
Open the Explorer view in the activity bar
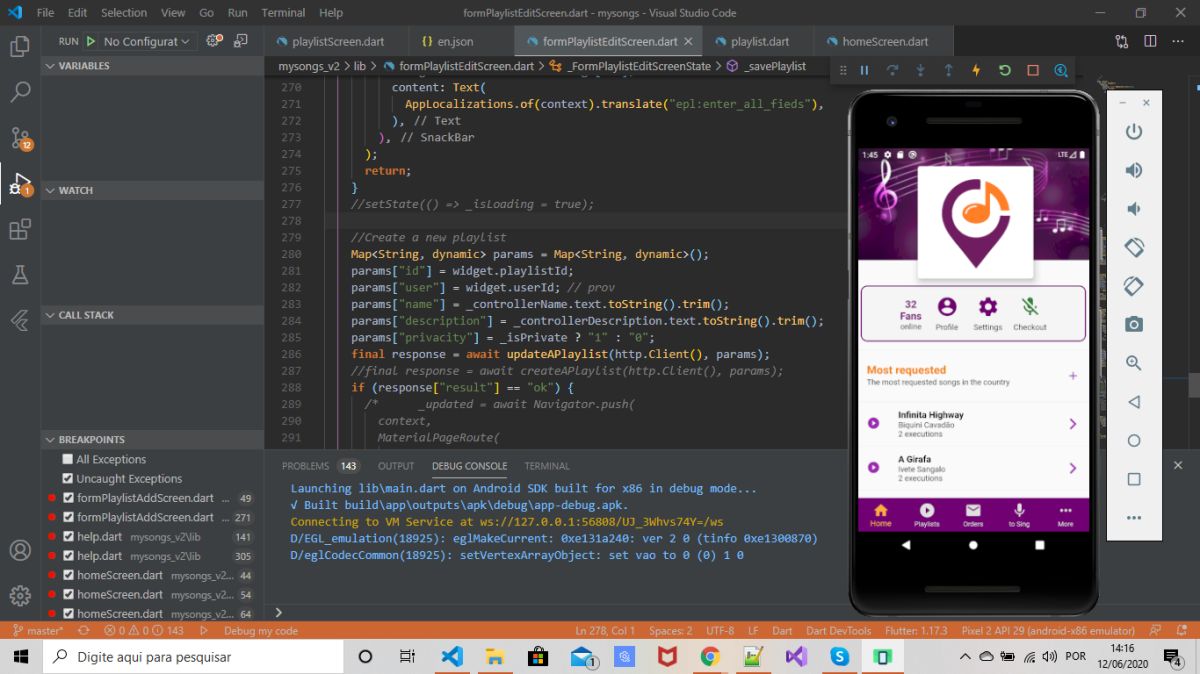pos(20,46)
